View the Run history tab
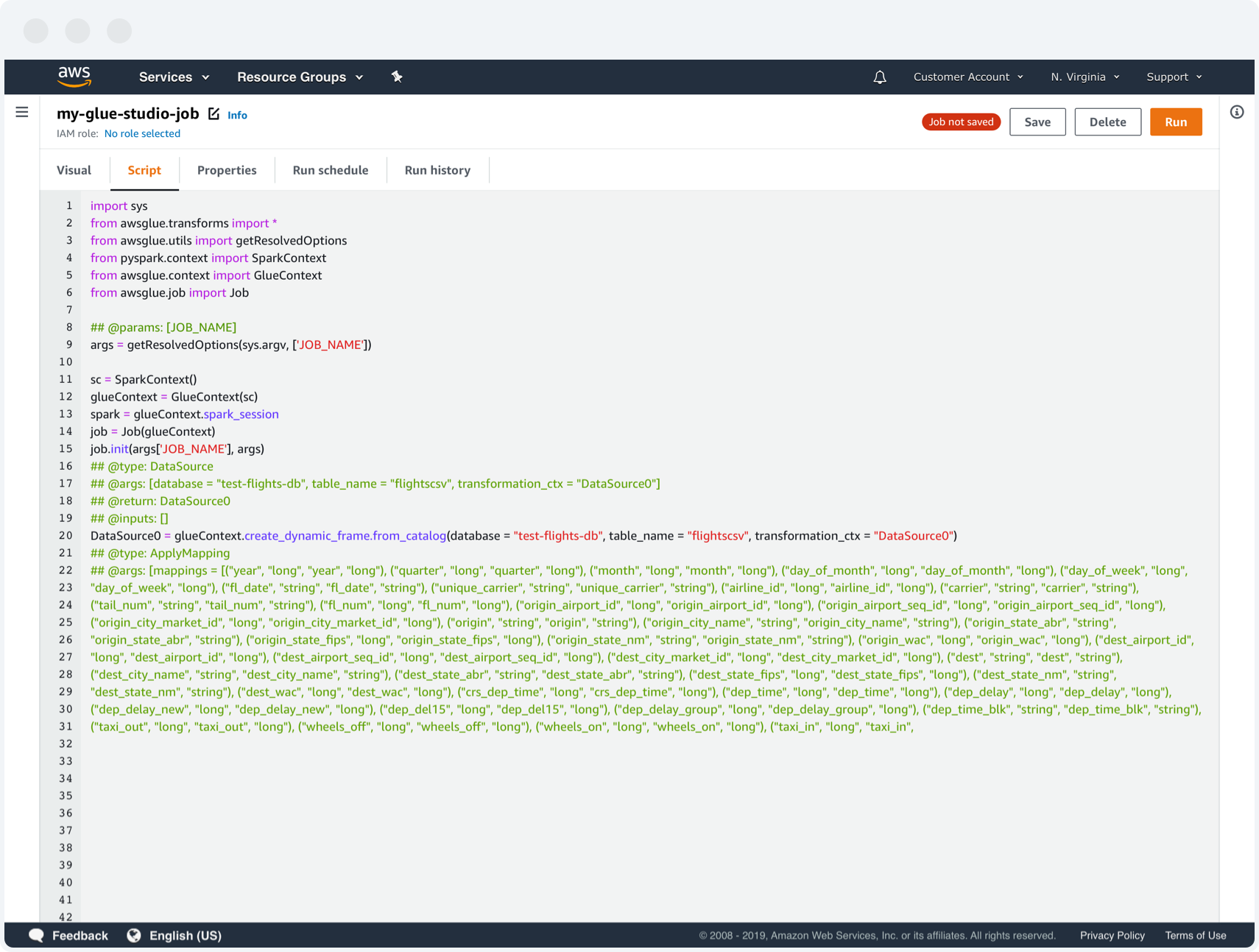Screen dimensions: 1259x952 coord(437,170)
